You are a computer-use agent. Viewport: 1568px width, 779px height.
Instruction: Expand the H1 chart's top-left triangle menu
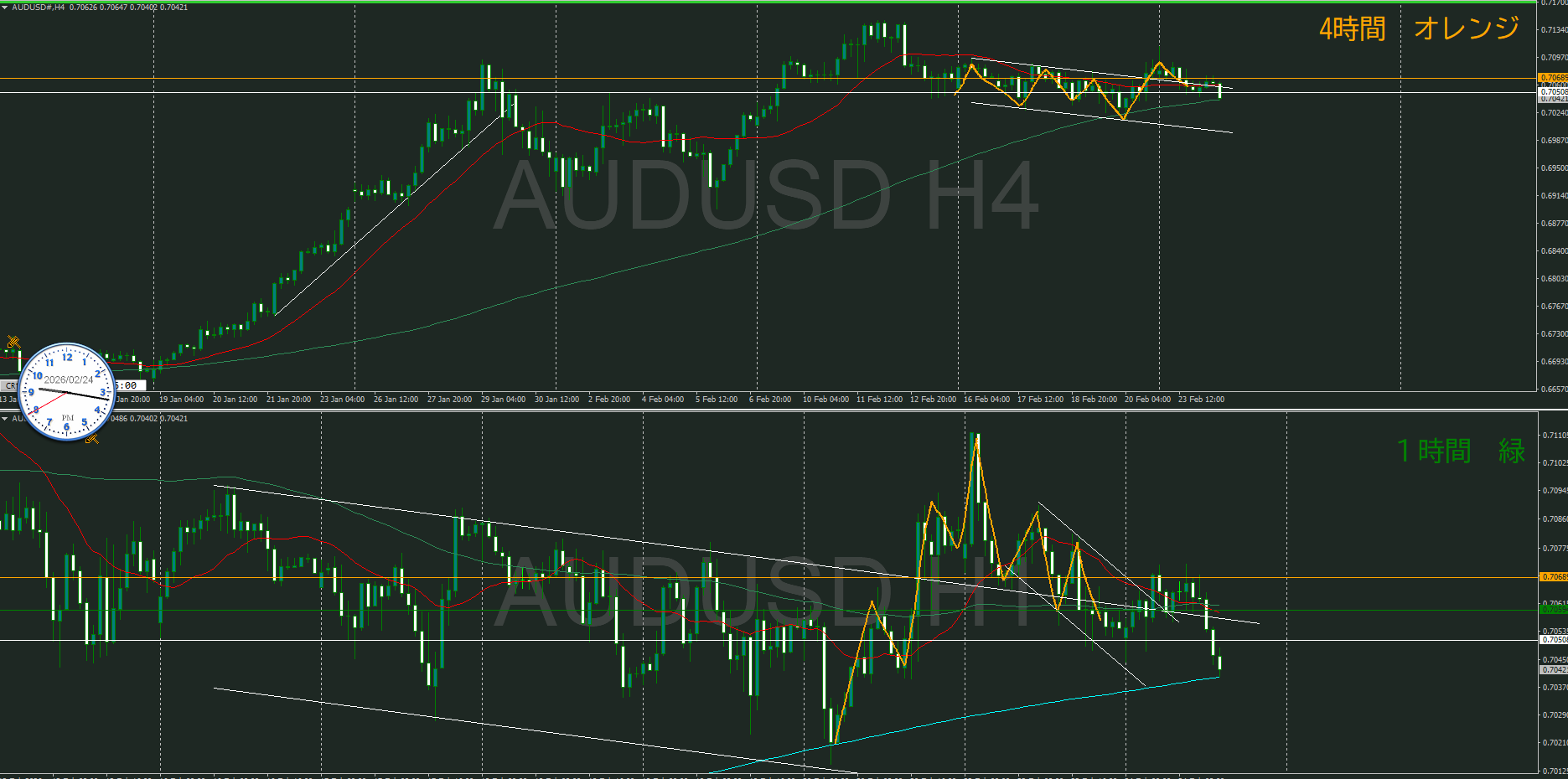point(5,419)
